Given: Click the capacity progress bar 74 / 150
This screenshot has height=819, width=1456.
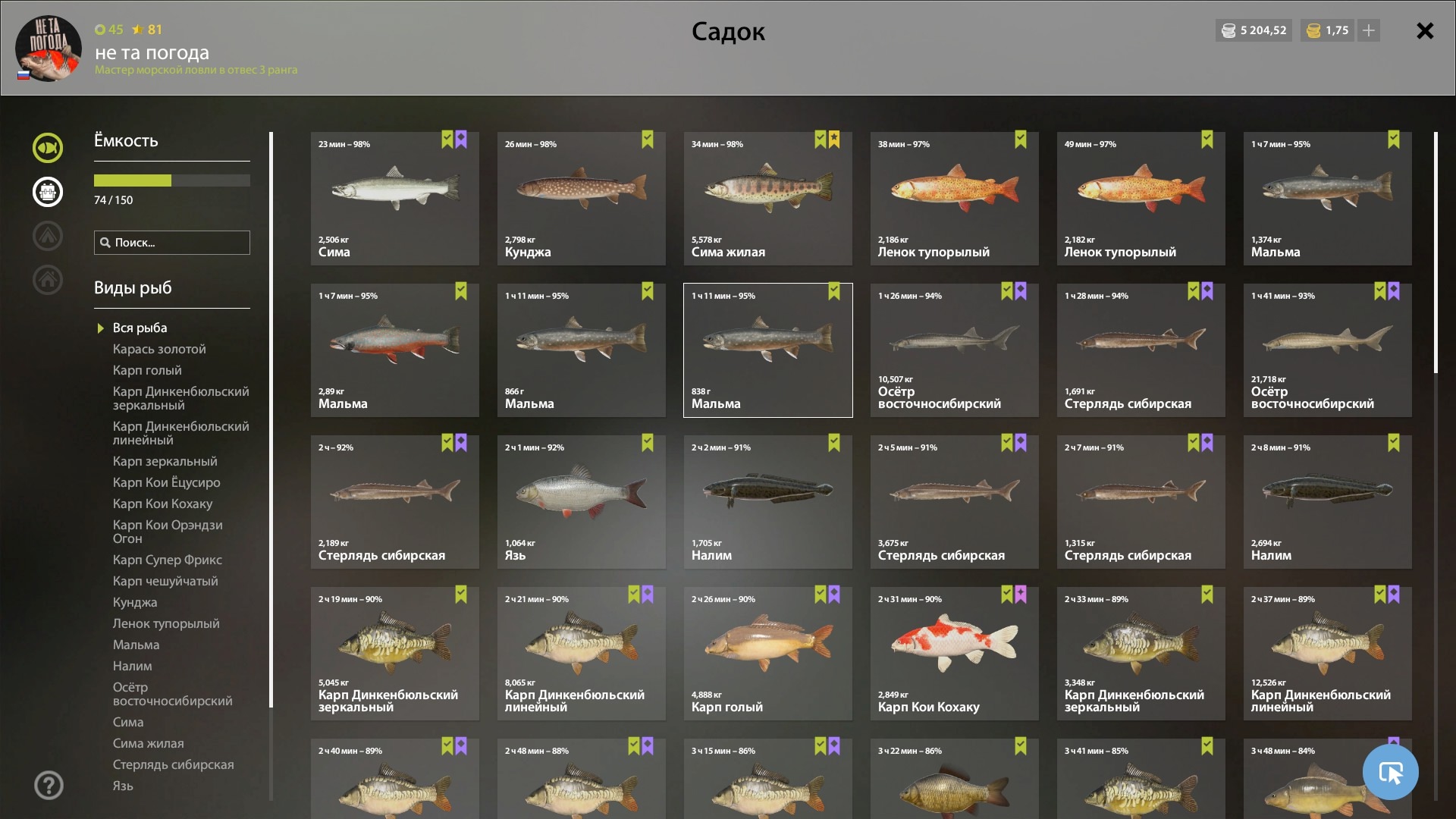Looking at the screenshot, I should click(x=172, y=180).
